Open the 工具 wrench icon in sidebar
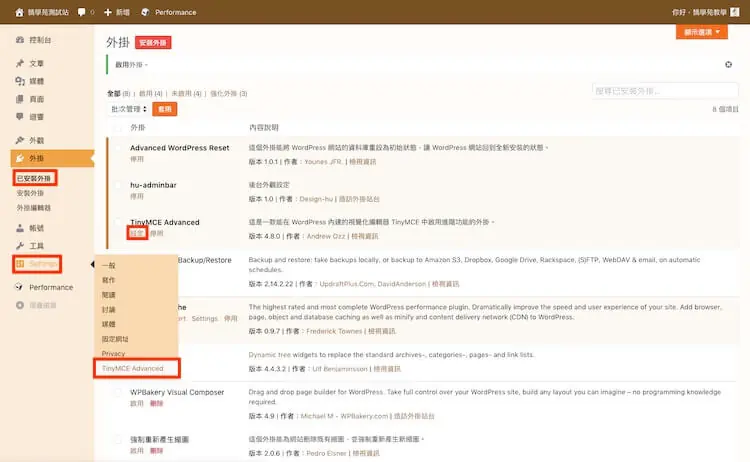The height and width of the screenshot is (462, 750). pos(20,246)
